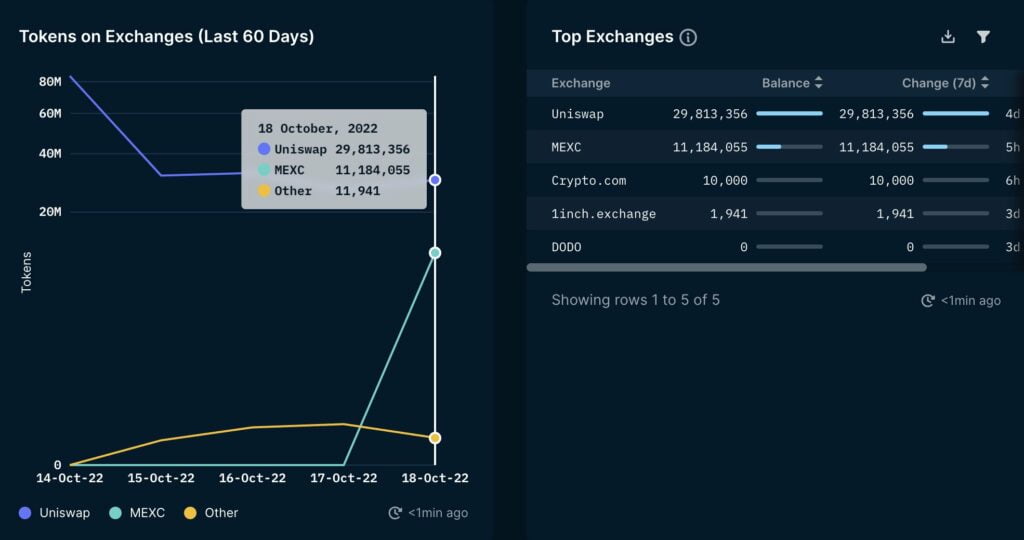The height and width of the screenshot is (540, 1024).
Task: Click the DODO exchange row
Action: (x=566, y=246)
